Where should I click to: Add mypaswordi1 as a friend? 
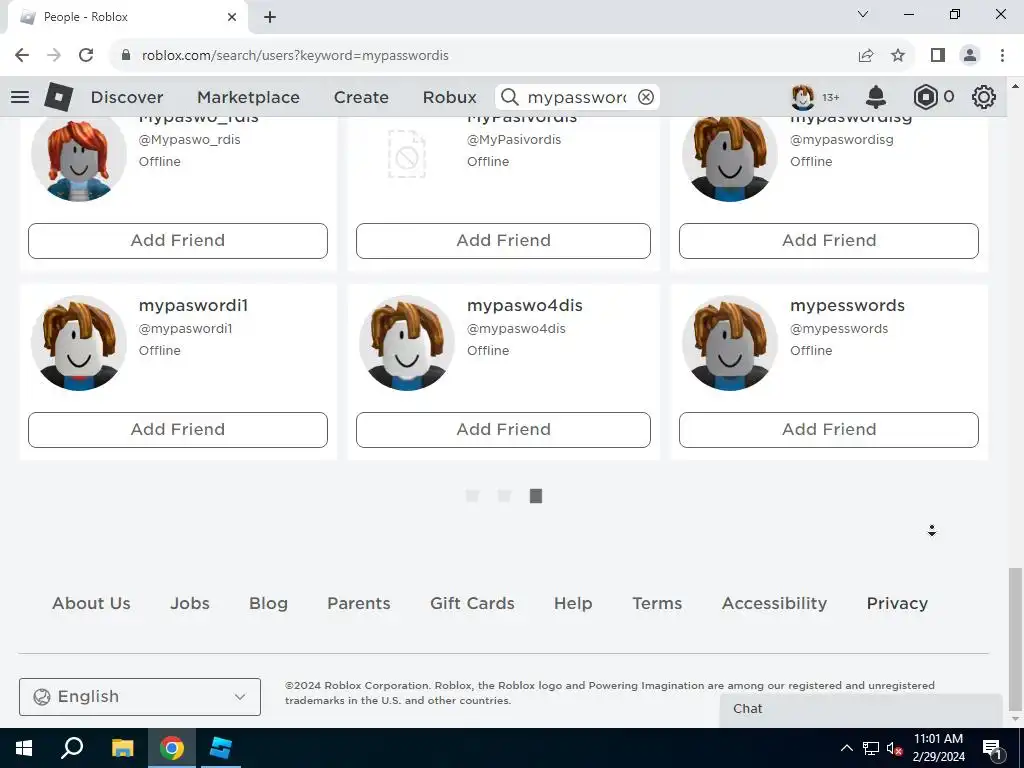[178, 430]
